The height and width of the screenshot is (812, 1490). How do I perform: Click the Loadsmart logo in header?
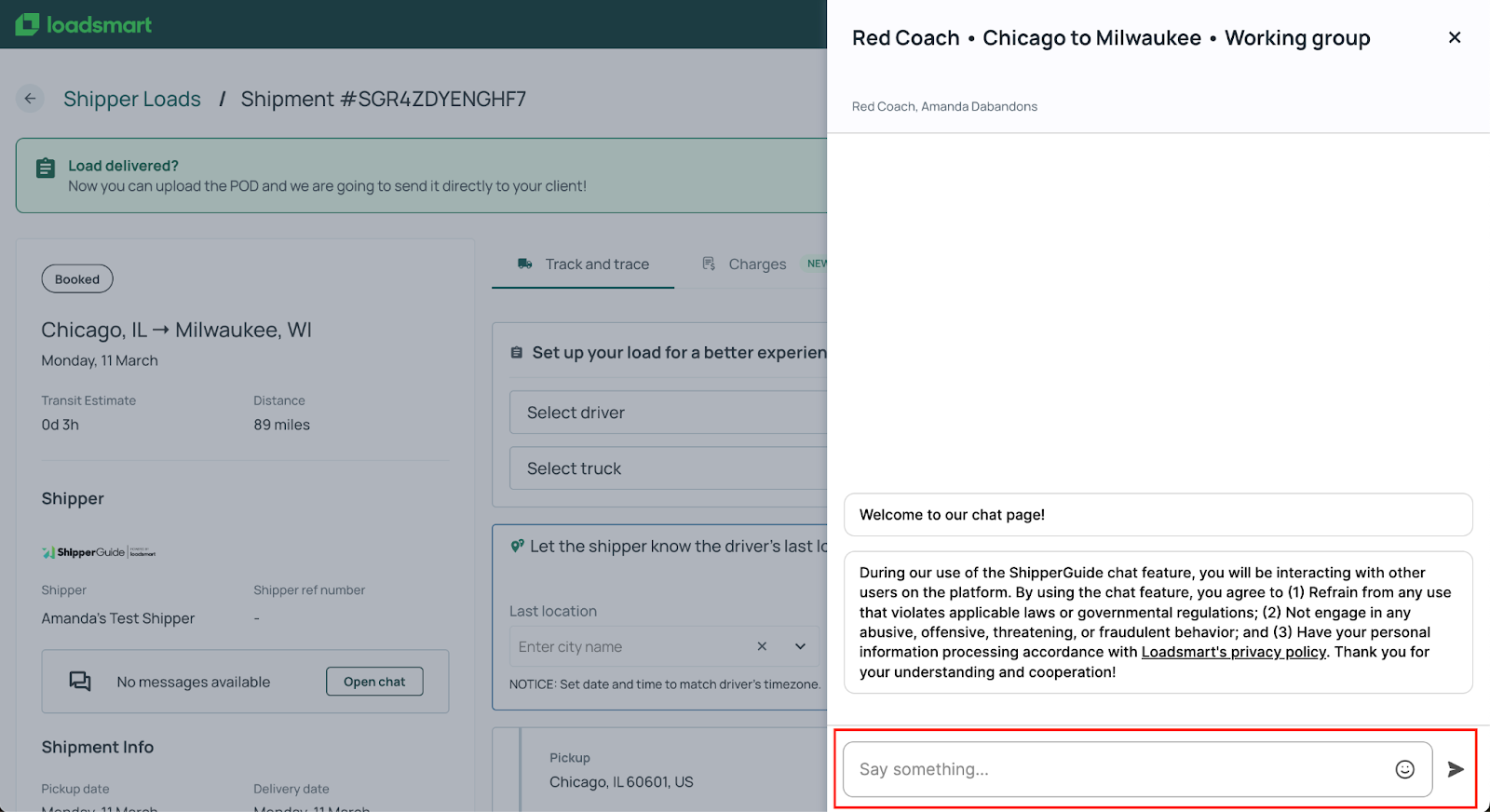pyautogui.click(x=84, y=24)
